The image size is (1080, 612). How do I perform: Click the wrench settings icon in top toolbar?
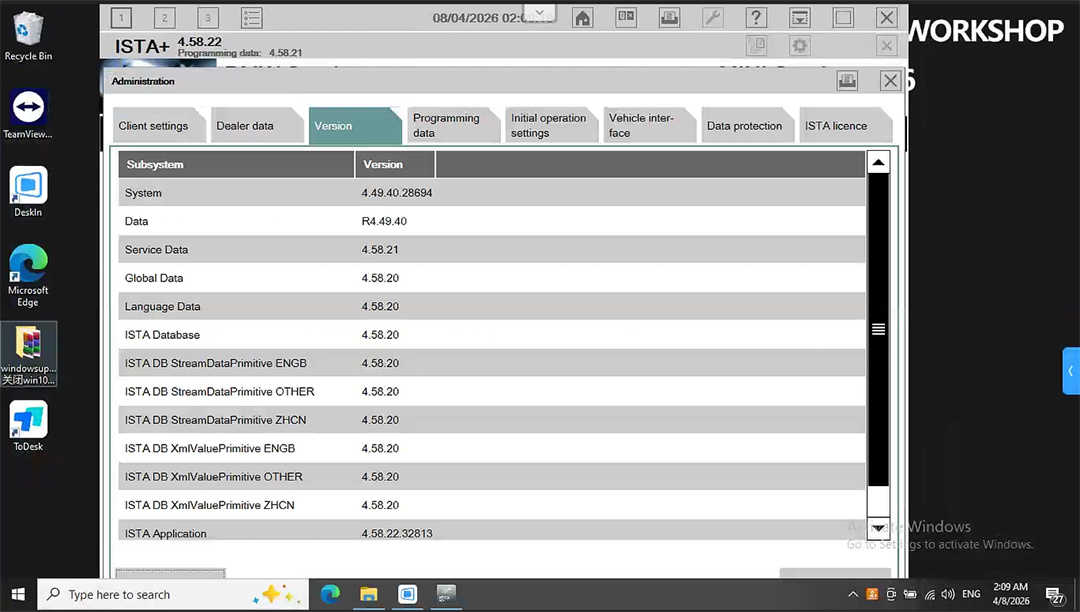tap(712, 18)
